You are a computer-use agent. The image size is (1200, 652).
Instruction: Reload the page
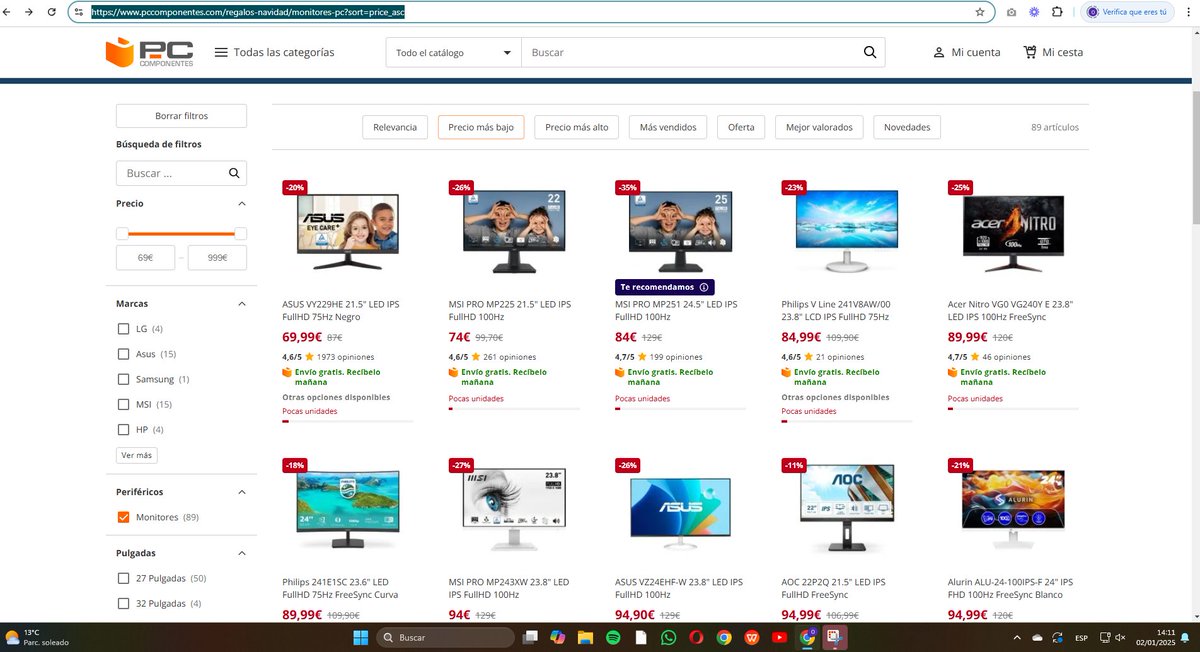(51, 12)
